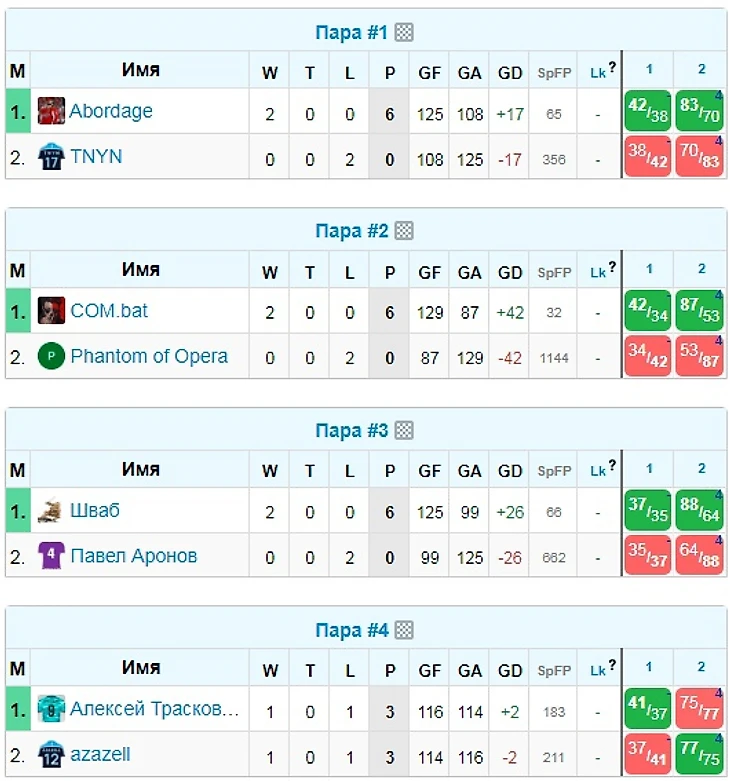Click Павел Аронов purple jersey icon
The image size is (730, 781).
coord(51,556)
